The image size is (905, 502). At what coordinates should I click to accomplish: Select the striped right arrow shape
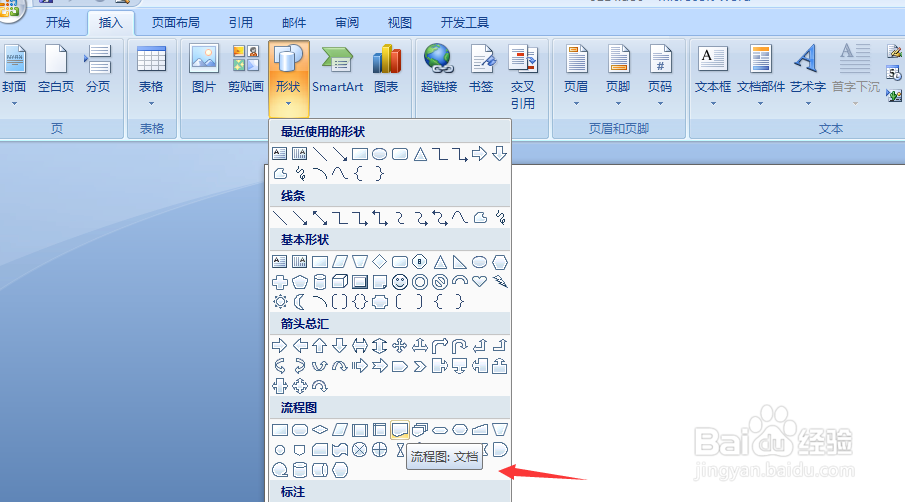pos(360,366)
